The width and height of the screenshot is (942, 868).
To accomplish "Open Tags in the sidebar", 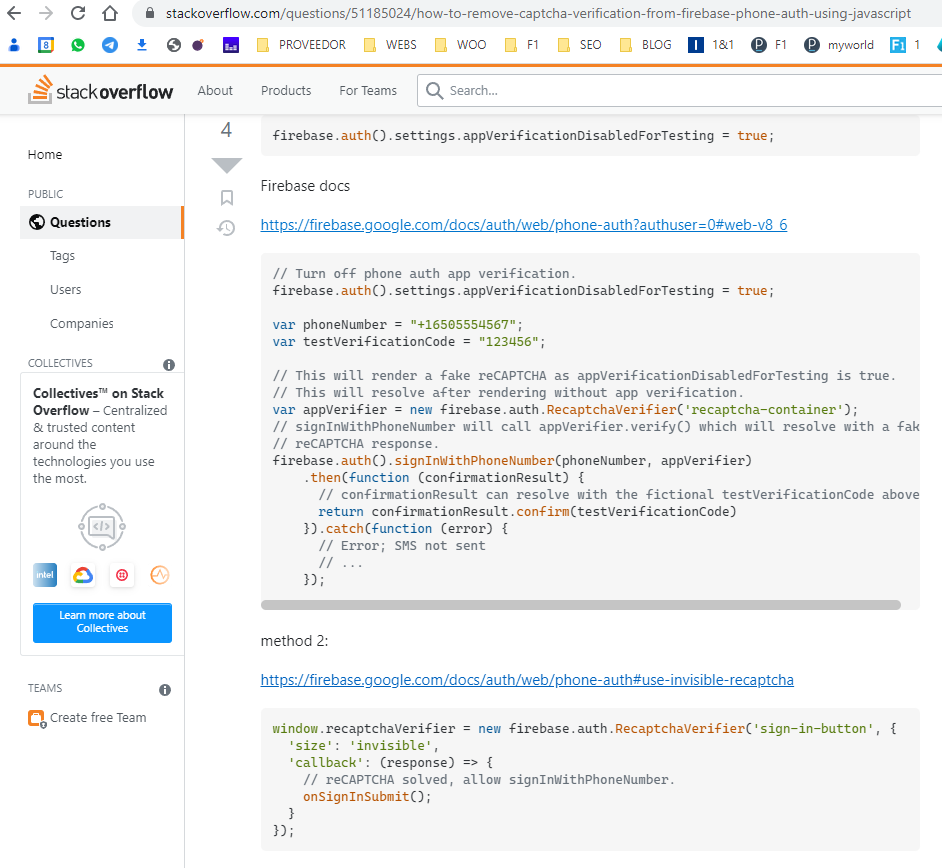I will [x=62, y=256].
